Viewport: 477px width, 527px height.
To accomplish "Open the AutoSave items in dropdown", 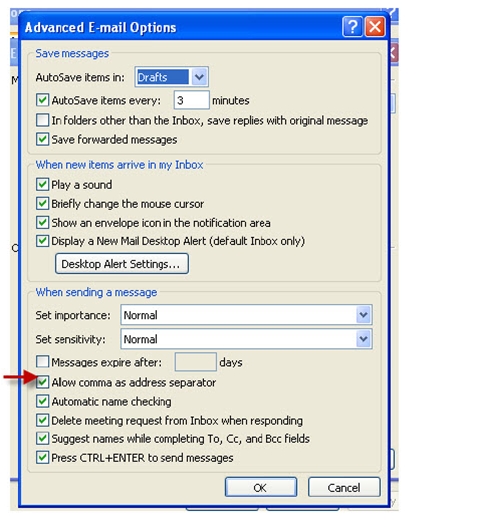I will coord(199,77).
